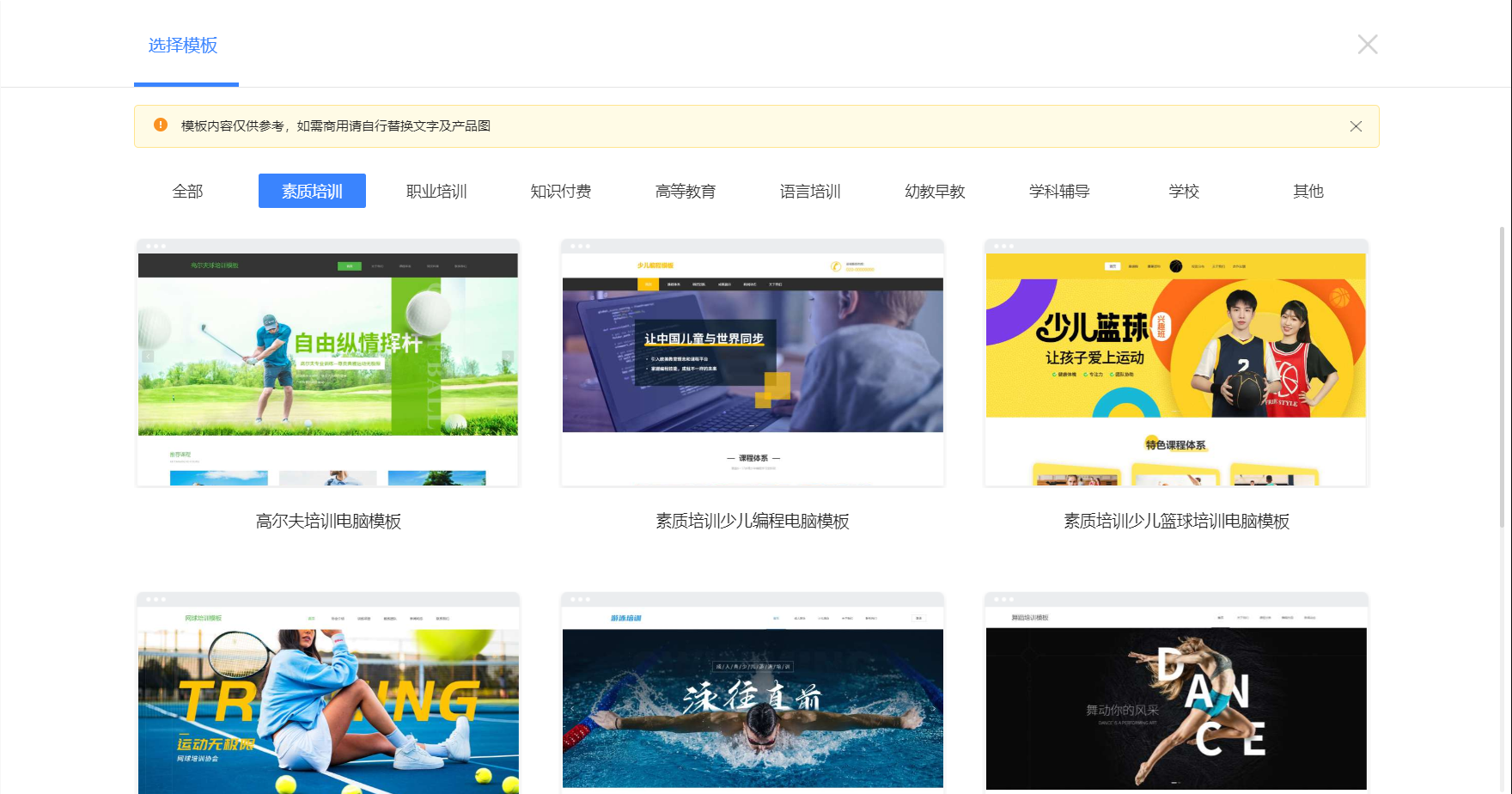Image resolution: width=1512 pixels, height=794 pixels.
Task: Select the 全部 category filter
Action: tap(187, 191)
